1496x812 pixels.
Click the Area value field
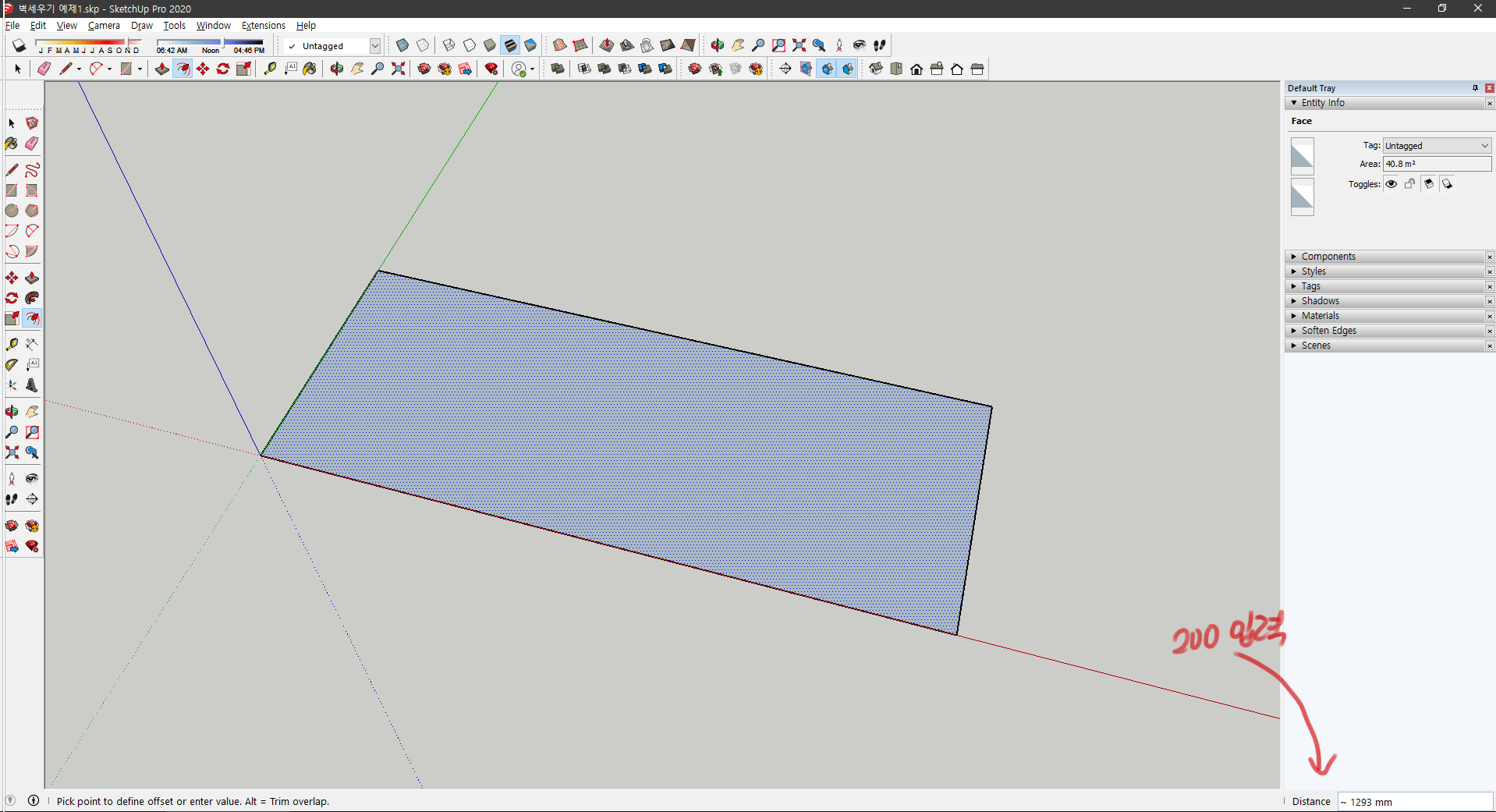(1437, 164)
